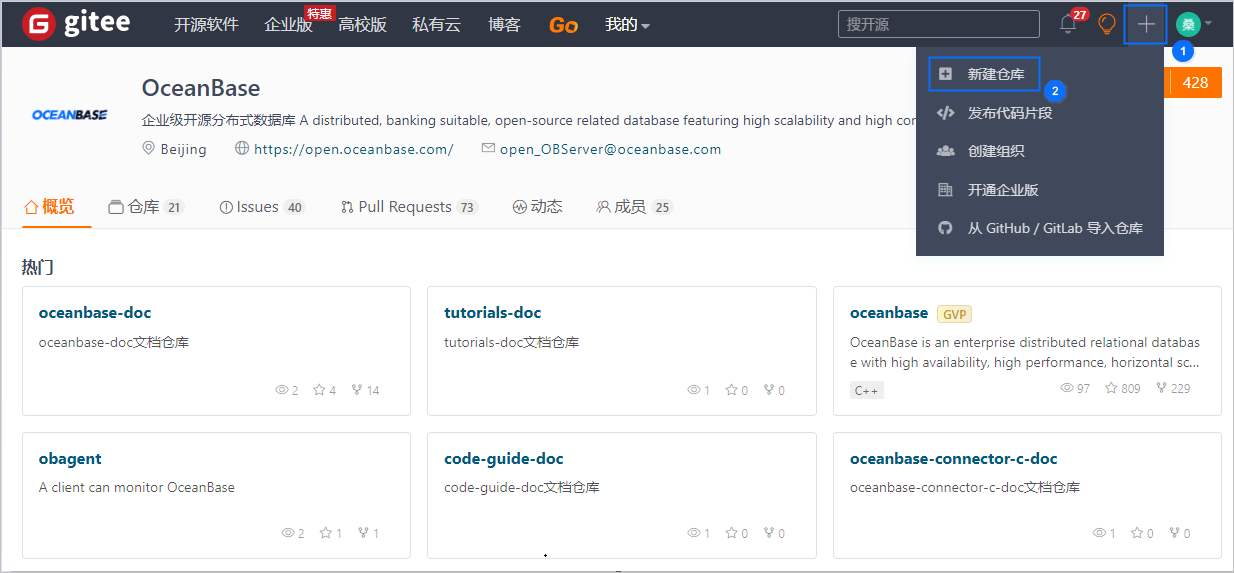Image resolution: width=1234 pixels, height=573 pixels.
Task: Switch to the 动态 tab
Action: [x=537, y=207]
